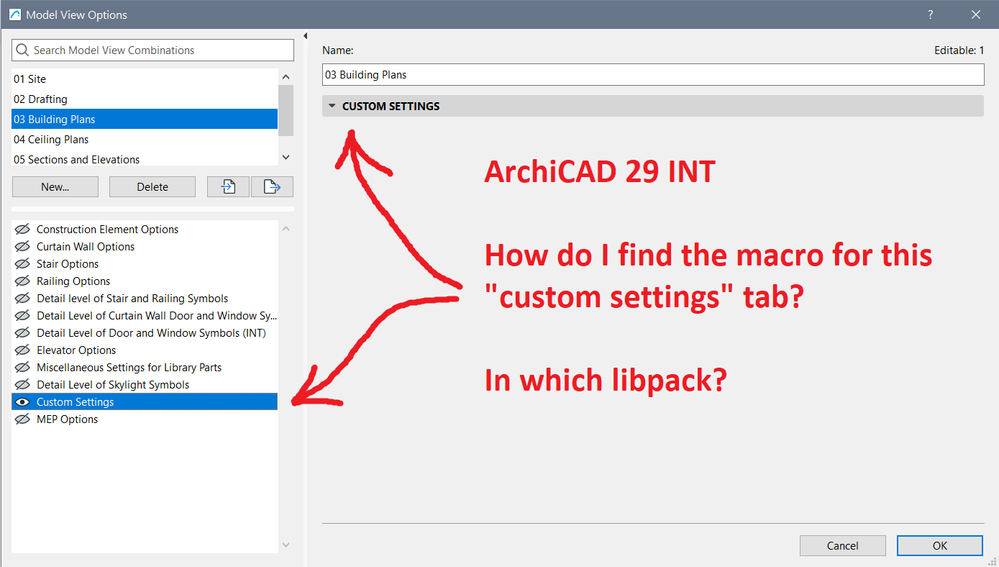Click the Delete button

pyautogui.click(x=152, y=187)
